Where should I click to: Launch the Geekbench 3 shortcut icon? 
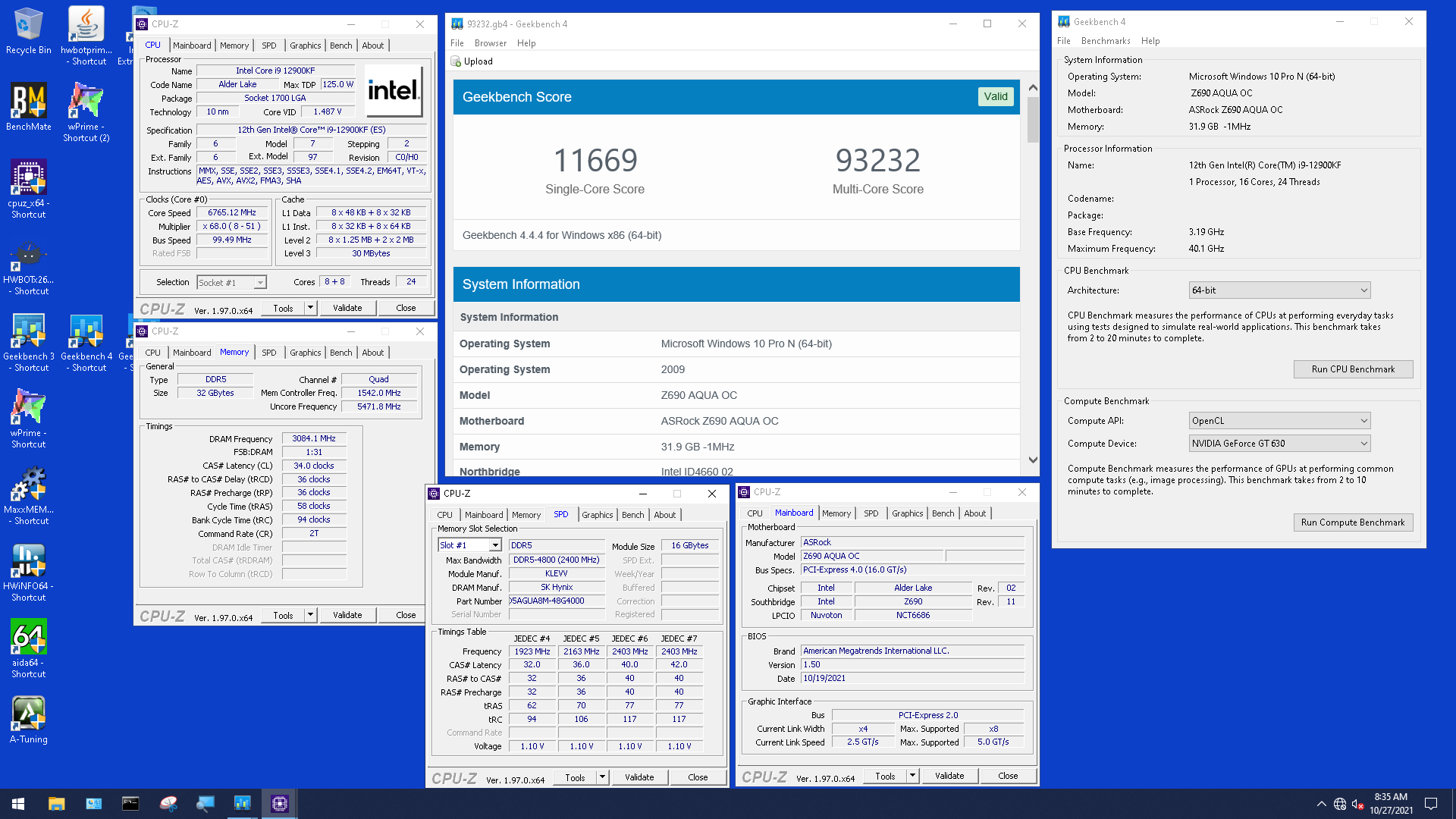tap(28, 342)
